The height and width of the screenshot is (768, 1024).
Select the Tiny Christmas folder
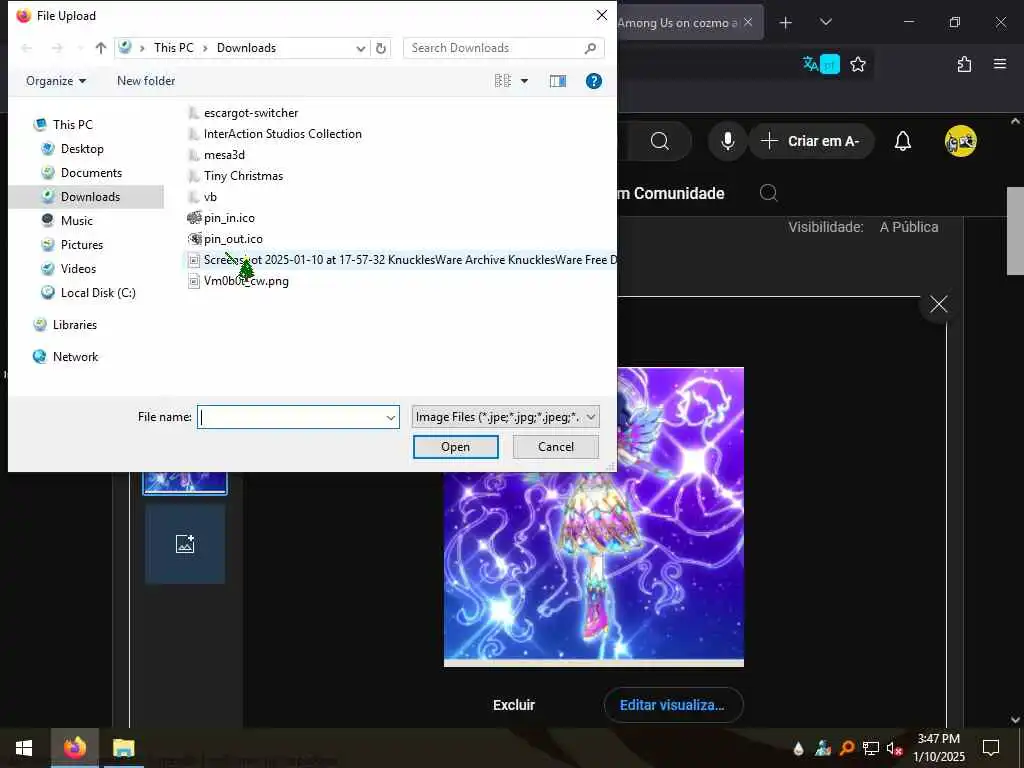[x=243, y=176]
